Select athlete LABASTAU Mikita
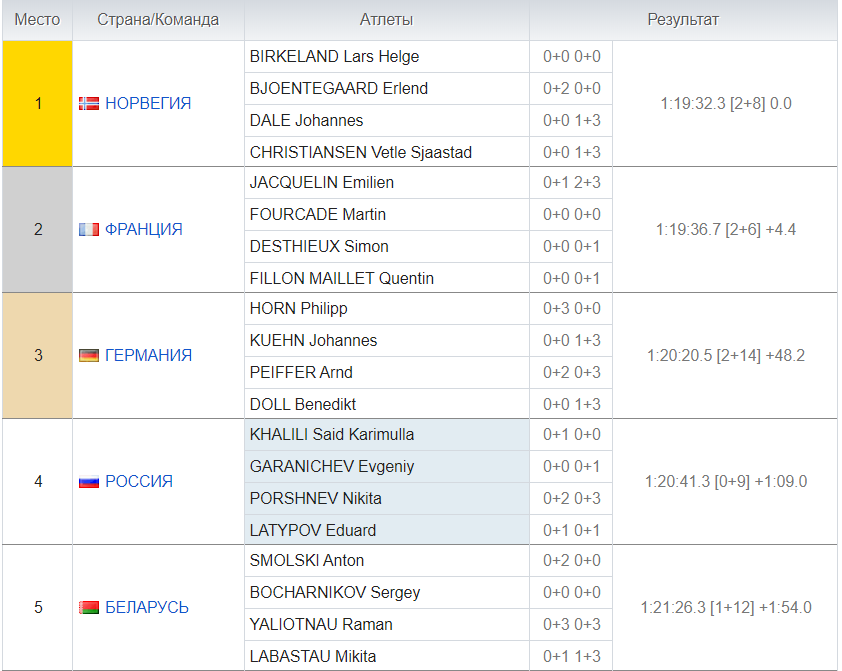Viewport: 842px width, 671px height. (x=313, y=657)
